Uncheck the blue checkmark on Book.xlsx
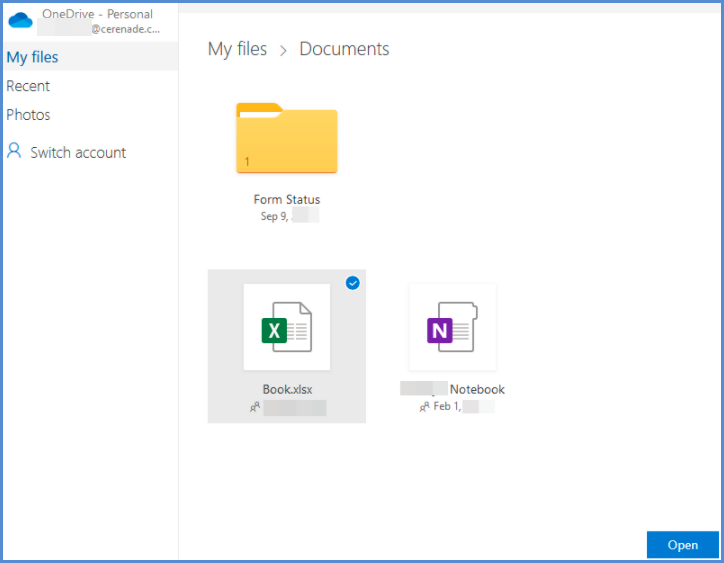The width and height of the screenshot is (724, 563). (x=352, y=284)
